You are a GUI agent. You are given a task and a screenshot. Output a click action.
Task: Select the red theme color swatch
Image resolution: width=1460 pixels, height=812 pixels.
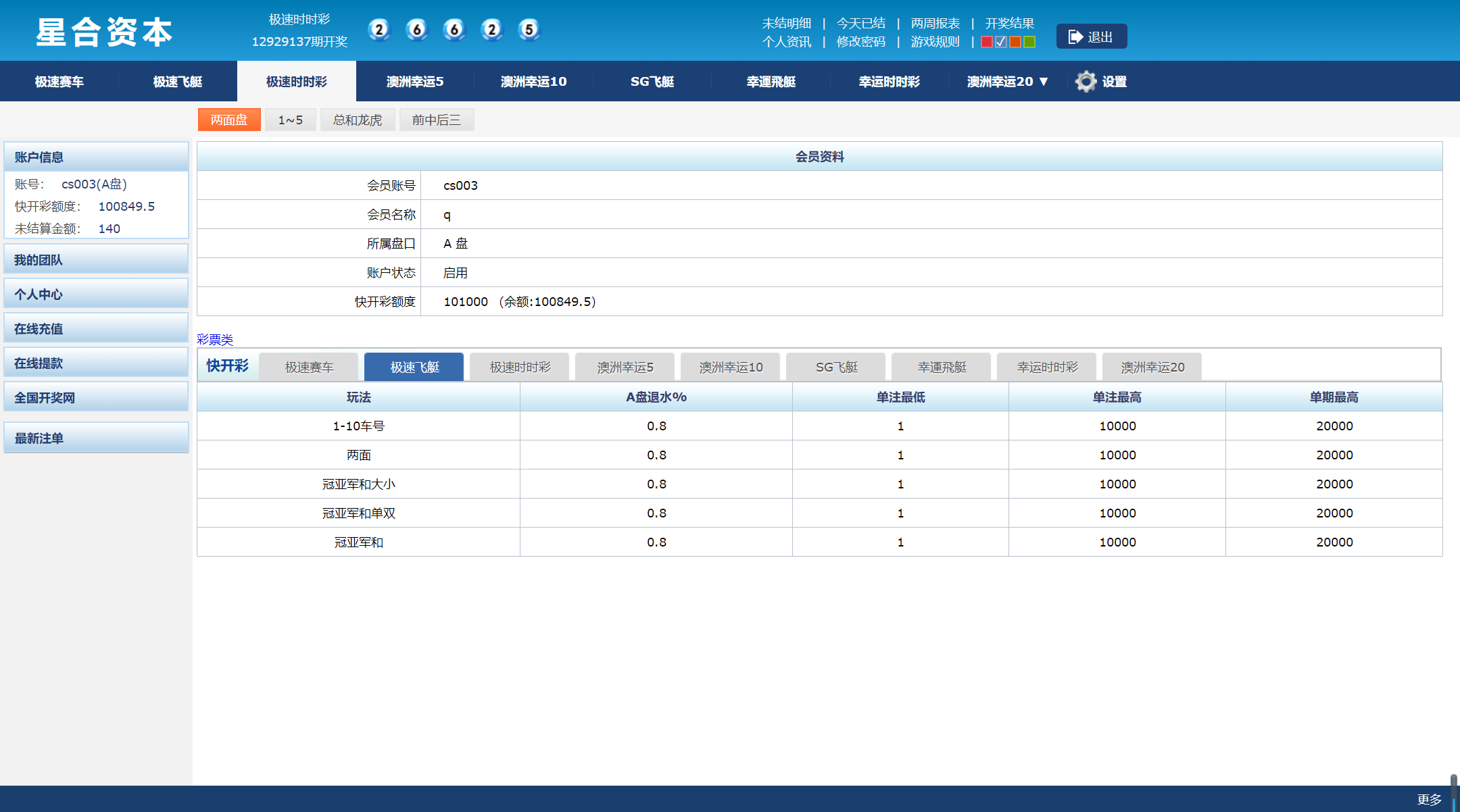click(x=987, y=42)
